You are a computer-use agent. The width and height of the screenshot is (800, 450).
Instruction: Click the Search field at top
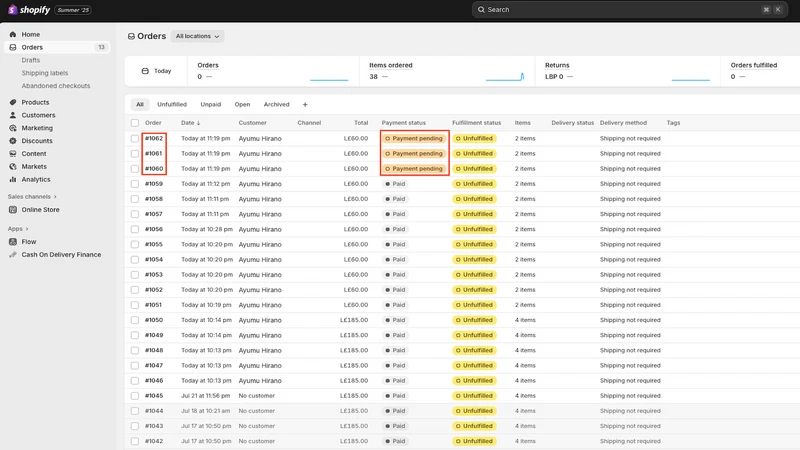(x=629, y=10)
